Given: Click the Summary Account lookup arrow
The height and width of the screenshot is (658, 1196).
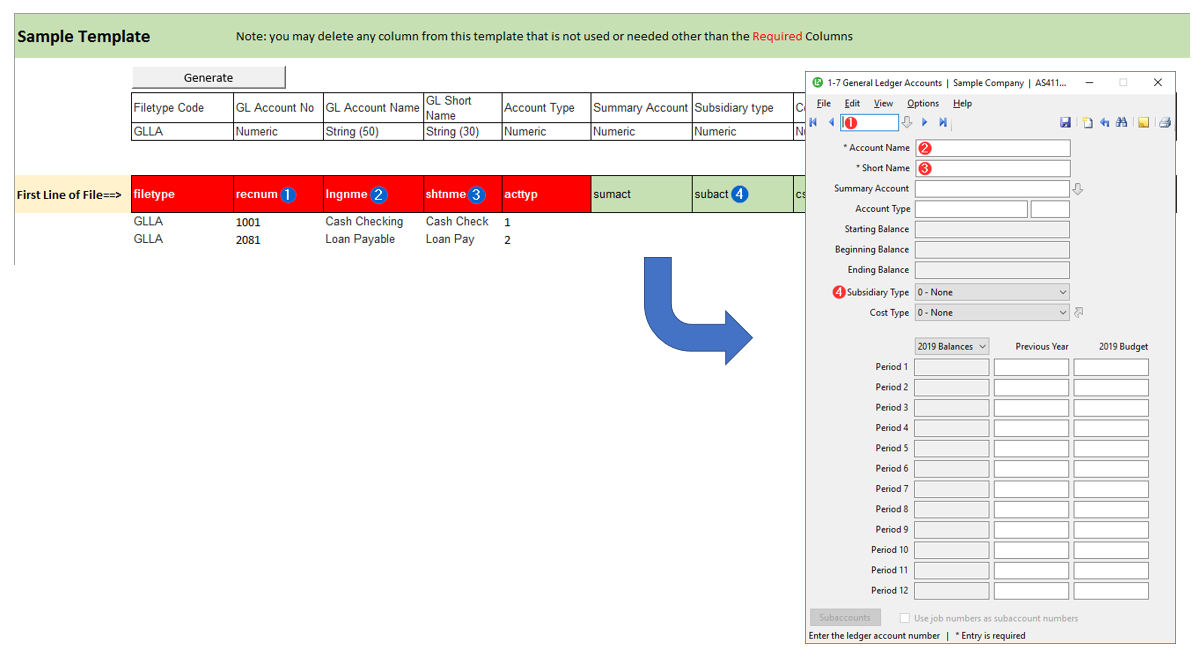Looking at the screenshot, I should click(x=1078, y=189).
